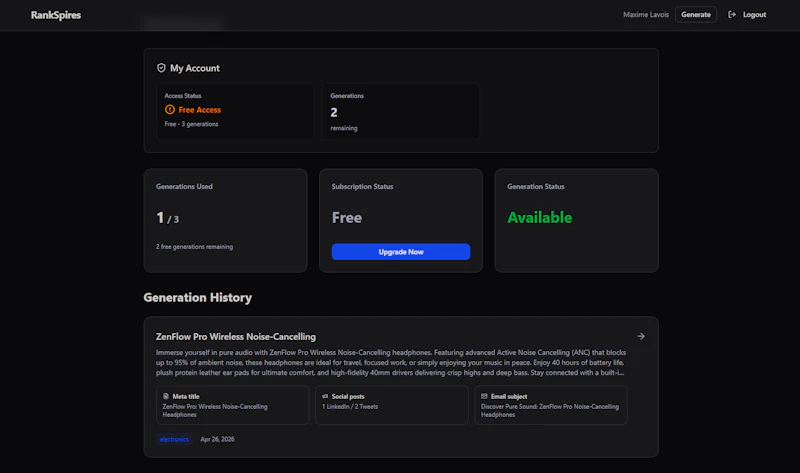Click the arrow icon on ZenFlow history card

pos(641,336)
